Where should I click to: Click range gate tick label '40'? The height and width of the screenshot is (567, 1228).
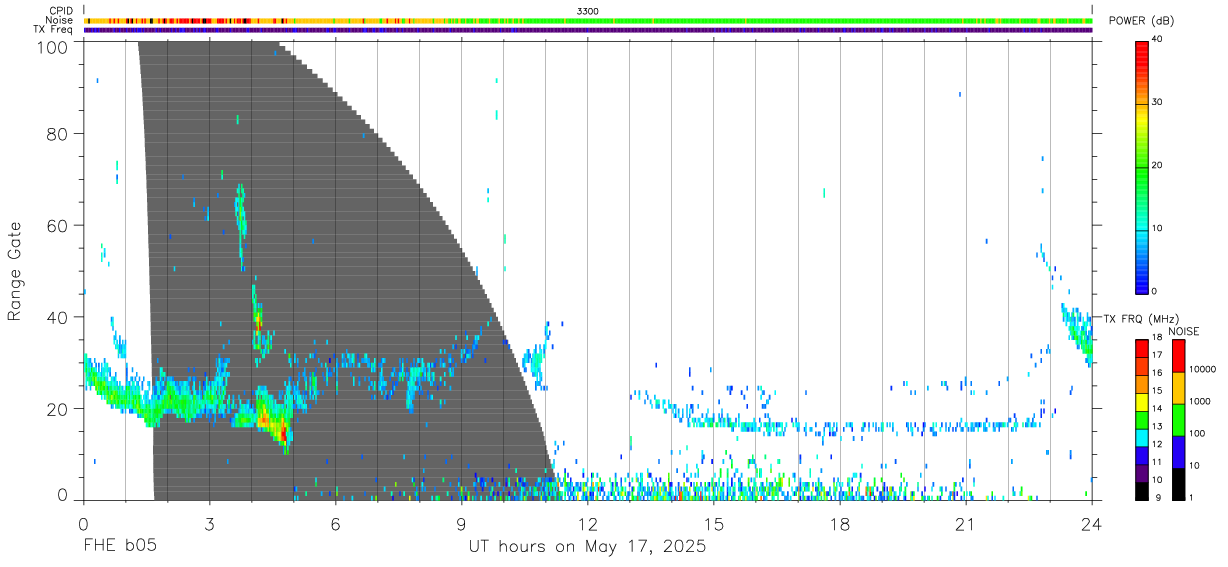point(57,317)
